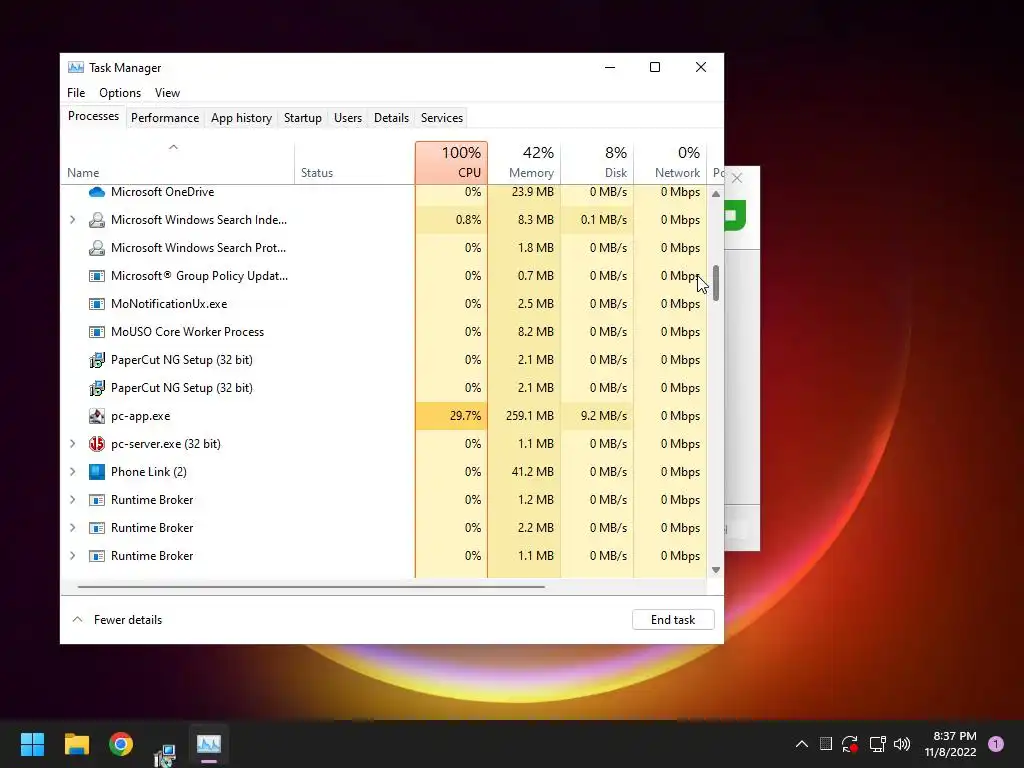Open the clock showing 8:37 PM
Viewport: 1024px width, 768px height.
point(951,744)
